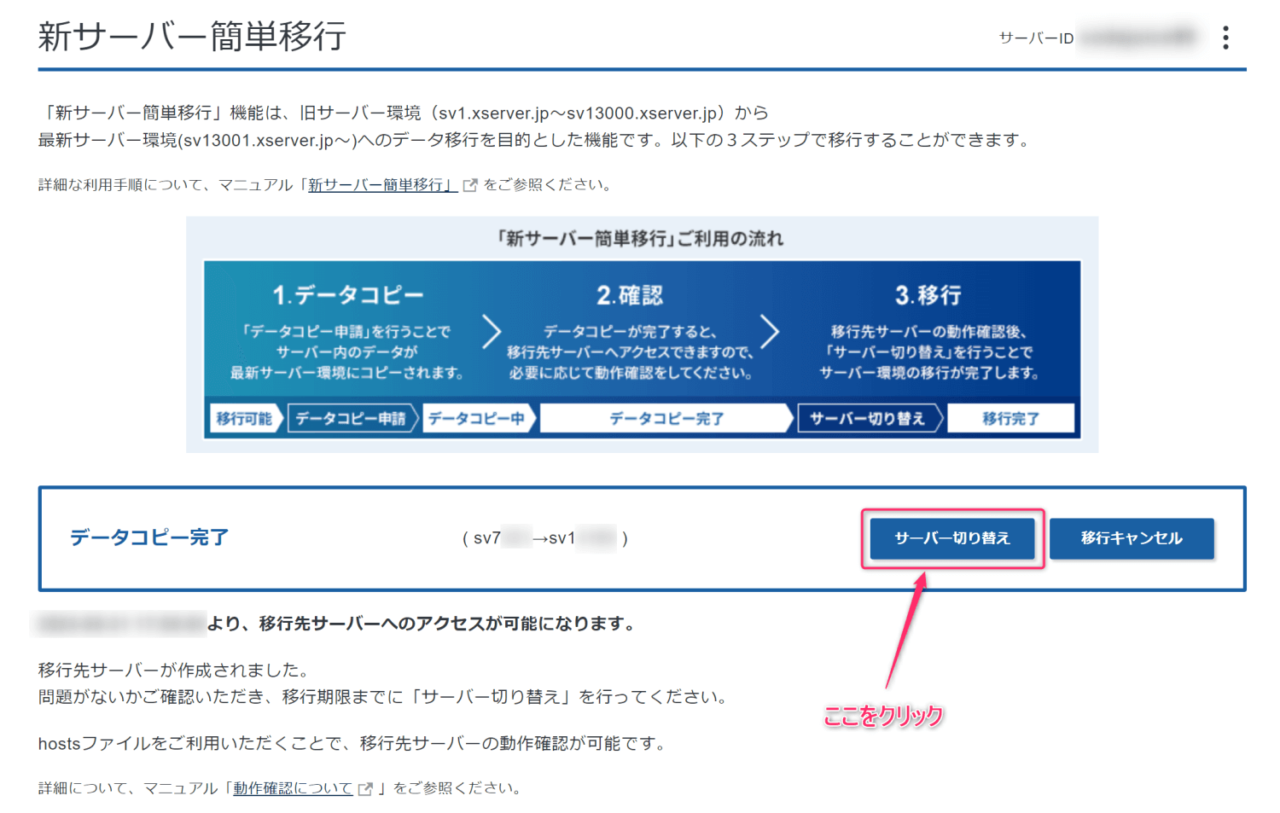
Task: Select the データコピー完了 status heading
Action: point(149,538)
